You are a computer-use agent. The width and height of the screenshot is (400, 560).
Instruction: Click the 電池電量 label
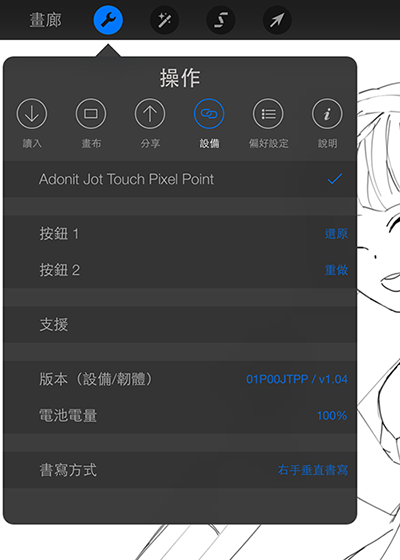coord(68,415)
